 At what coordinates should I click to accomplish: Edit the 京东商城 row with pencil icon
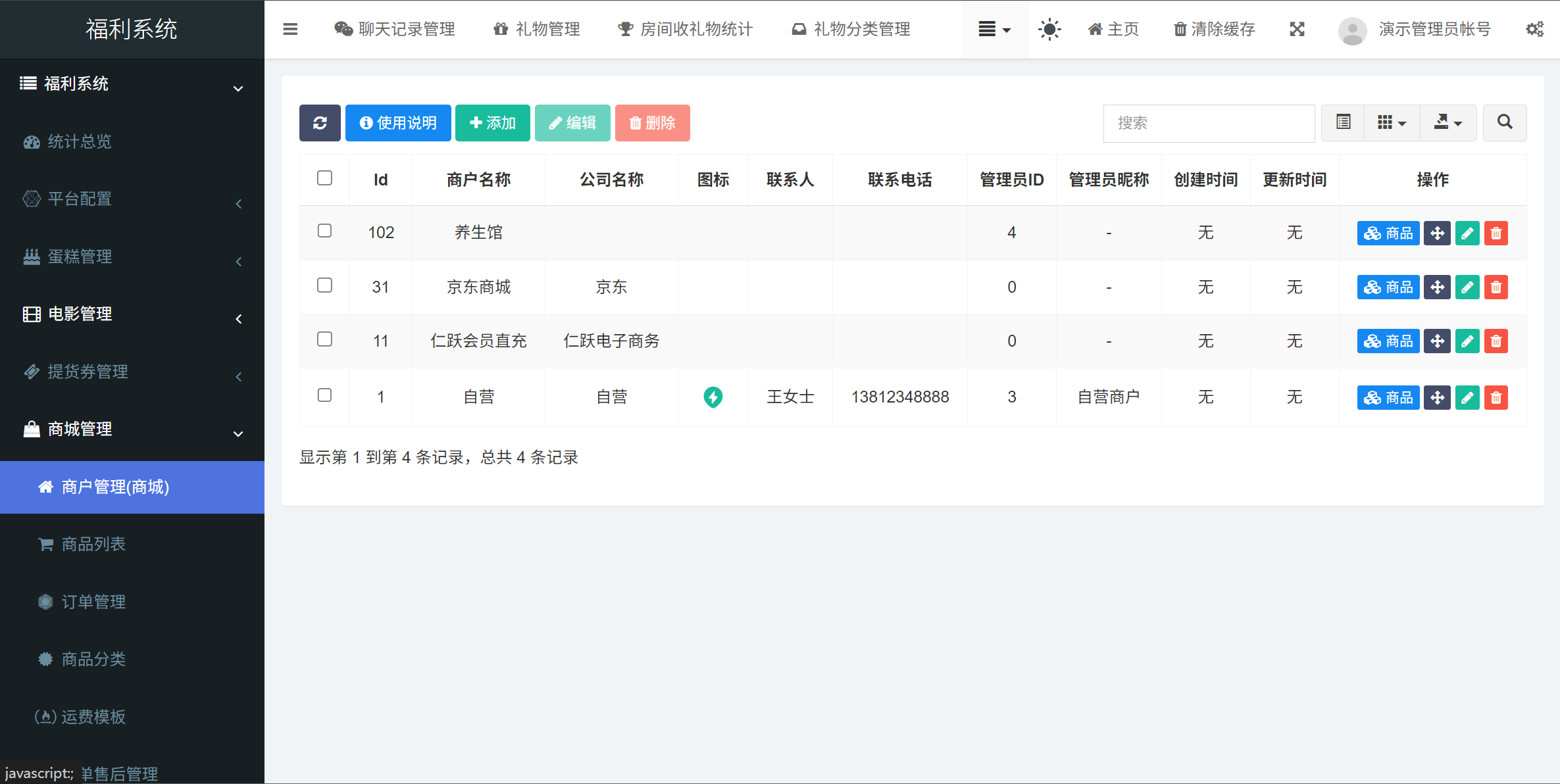click(1467, 287)
